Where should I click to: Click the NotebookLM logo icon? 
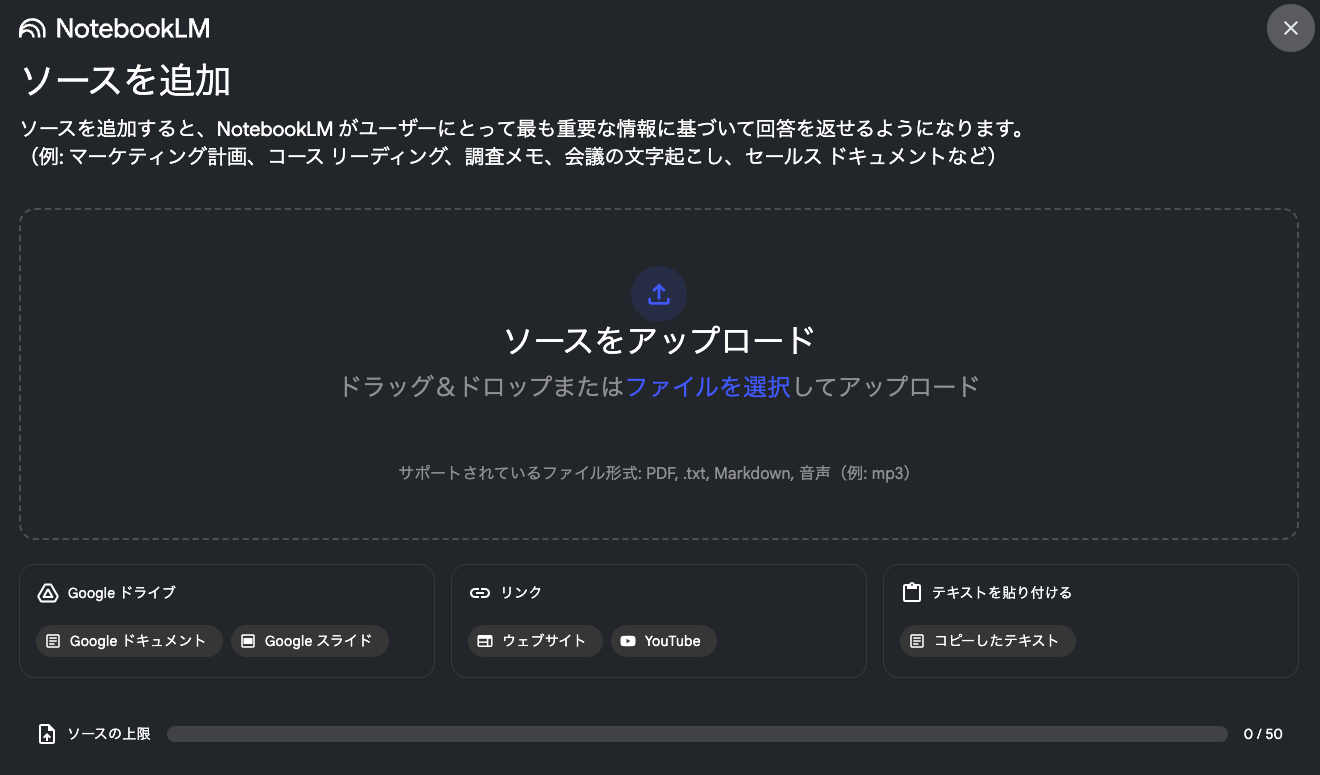pyautogui.click(x=32, y=29)
